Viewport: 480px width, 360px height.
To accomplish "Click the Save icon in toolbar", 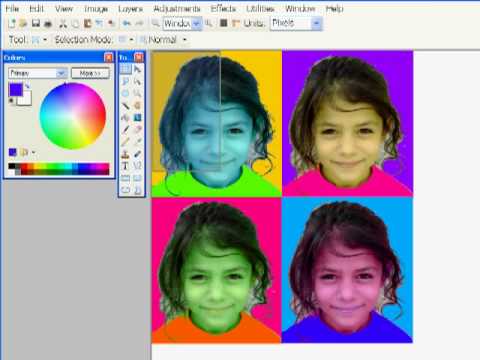I will [36, 23].
